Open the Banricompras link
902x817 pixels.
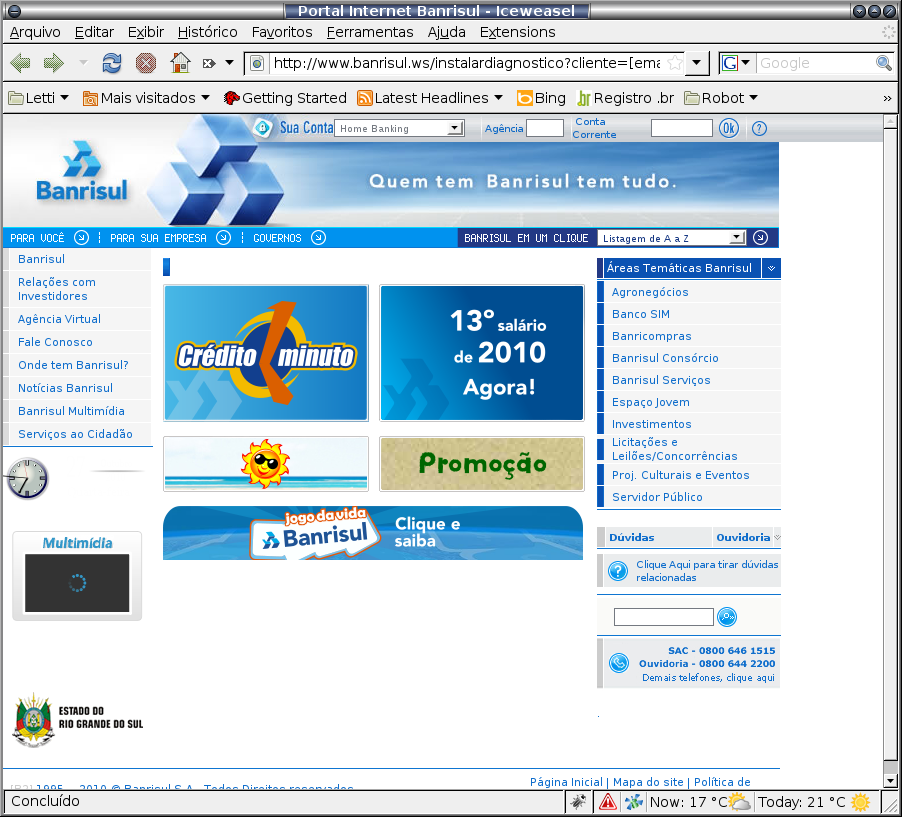pyautogui.click(x=651, y=336)
